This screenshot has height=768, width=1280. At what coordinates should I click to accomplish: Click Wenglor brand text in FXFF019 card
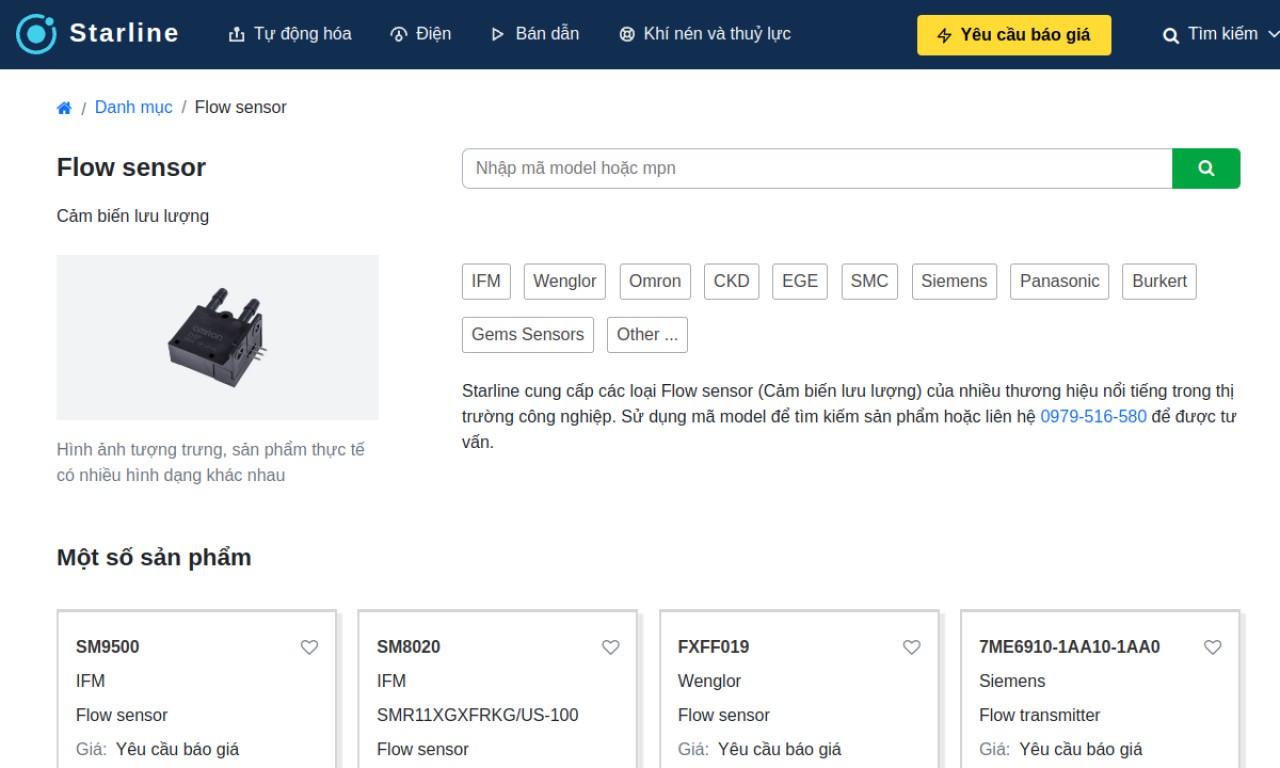[x=709, y=681]
